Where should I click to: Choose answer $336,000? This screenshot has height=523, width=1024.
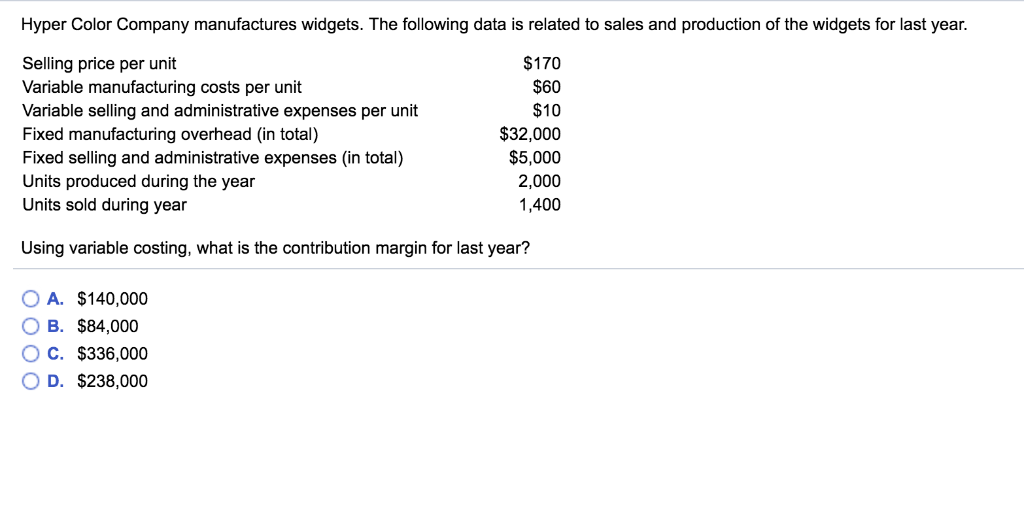click(112, 354)
